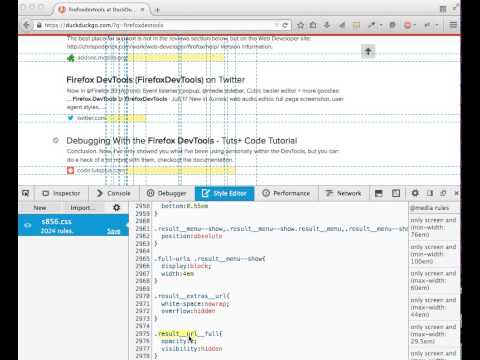
Task: Pop DevTools into separate window
Action: coord(443,193)
